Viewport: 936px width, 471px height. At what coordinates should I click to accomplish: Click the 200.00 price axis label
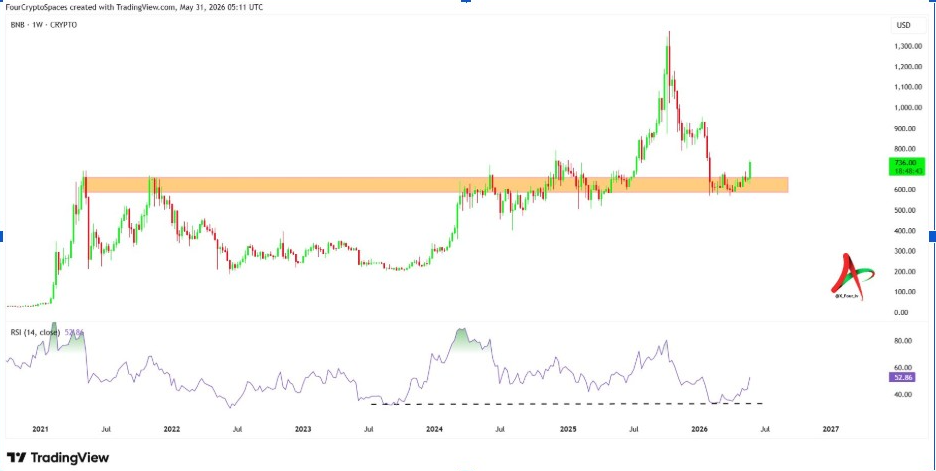(x=903, y=272)
